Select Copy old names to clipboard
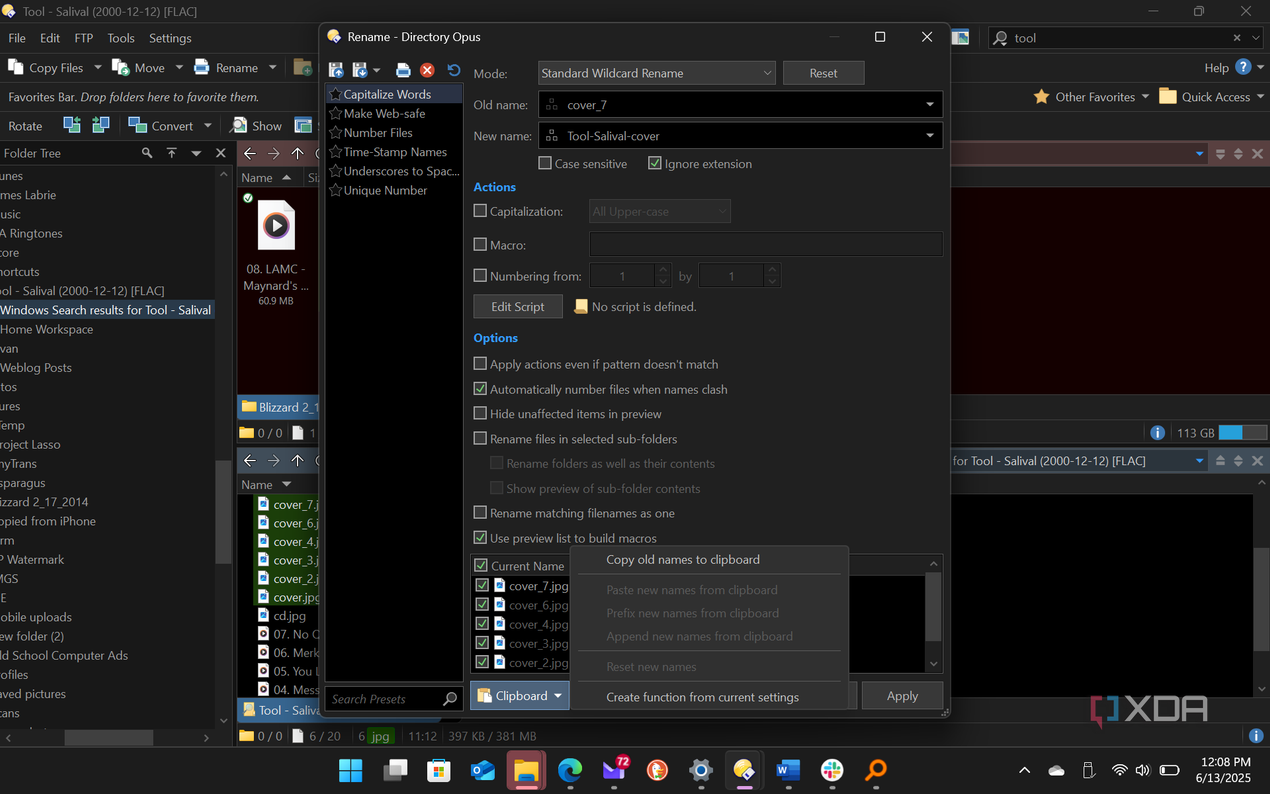The width and height of the screenshot is (1270, 794). click(683, 560)
